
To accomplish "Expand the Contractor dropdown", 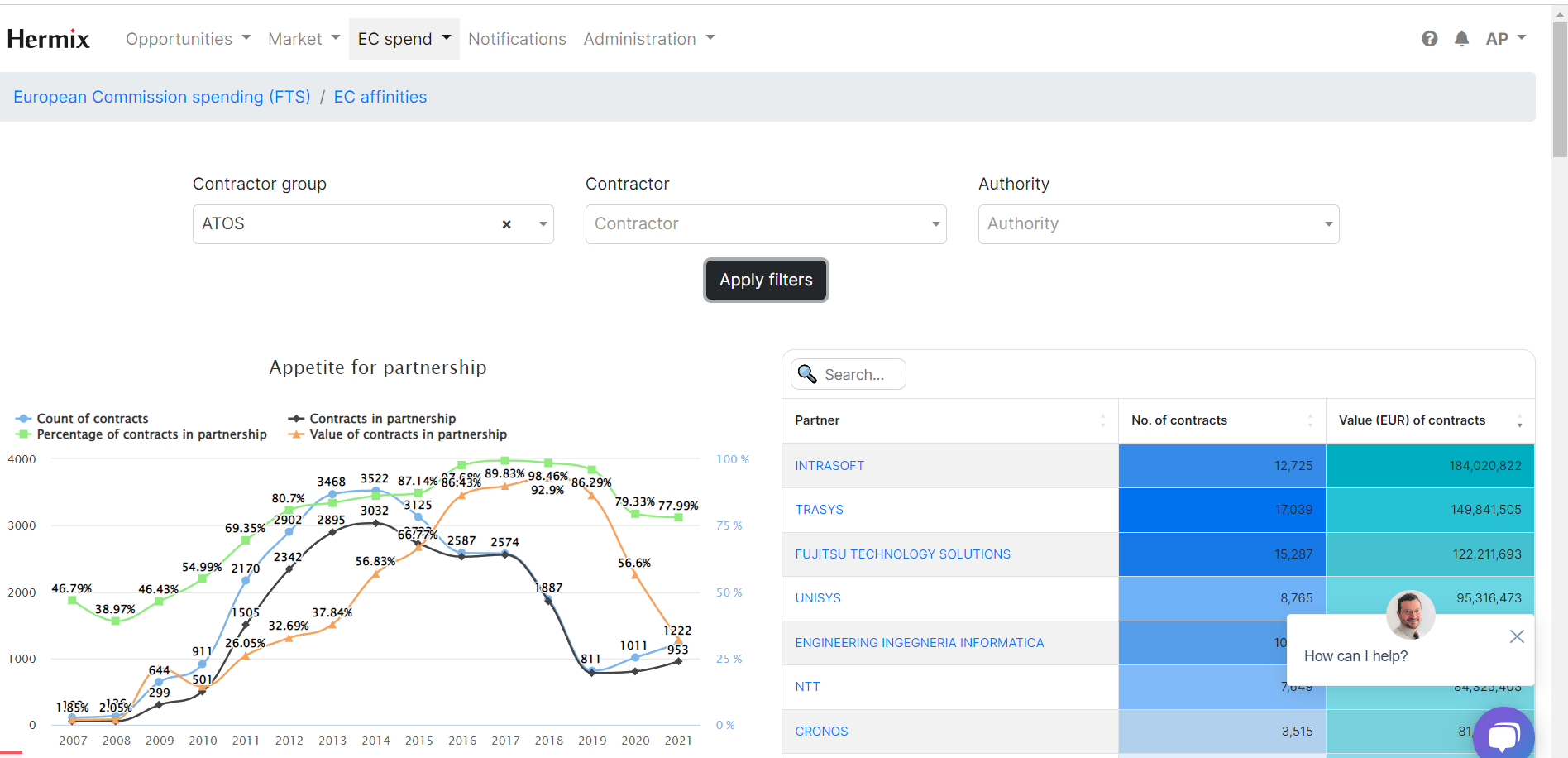I will coord(765,224).
